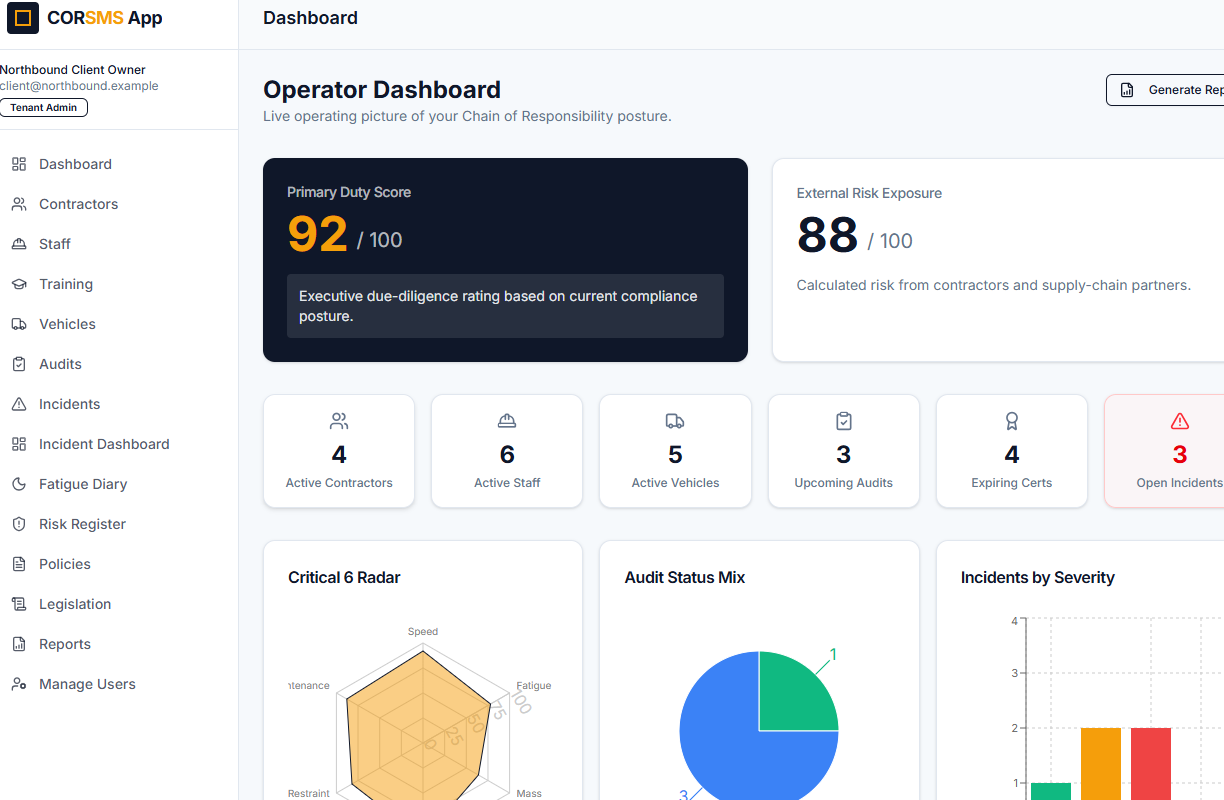Click the Tenant Admin badge
1224x800 pixels.
44,108
